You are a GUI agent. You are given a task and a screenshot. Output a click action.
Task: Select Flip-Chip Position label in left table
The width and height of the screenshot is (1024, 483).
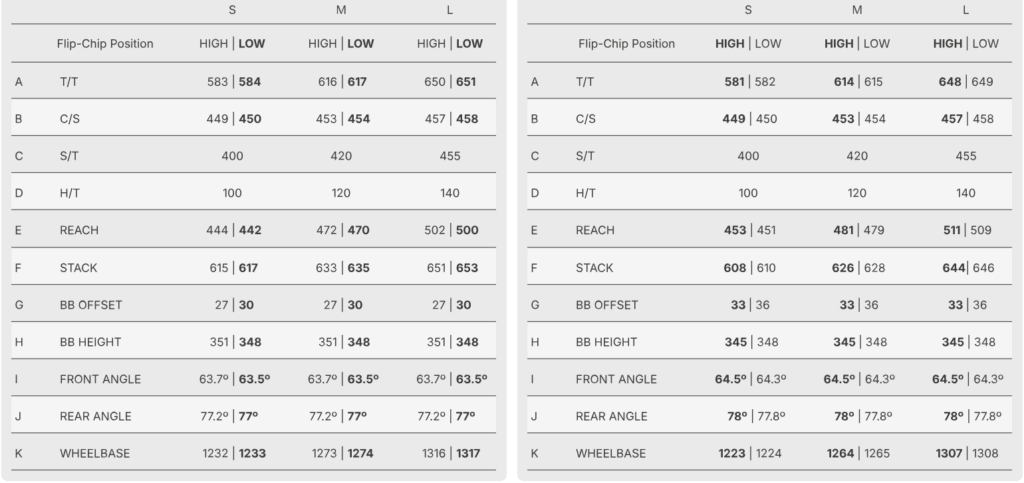[x=106, y=44]
